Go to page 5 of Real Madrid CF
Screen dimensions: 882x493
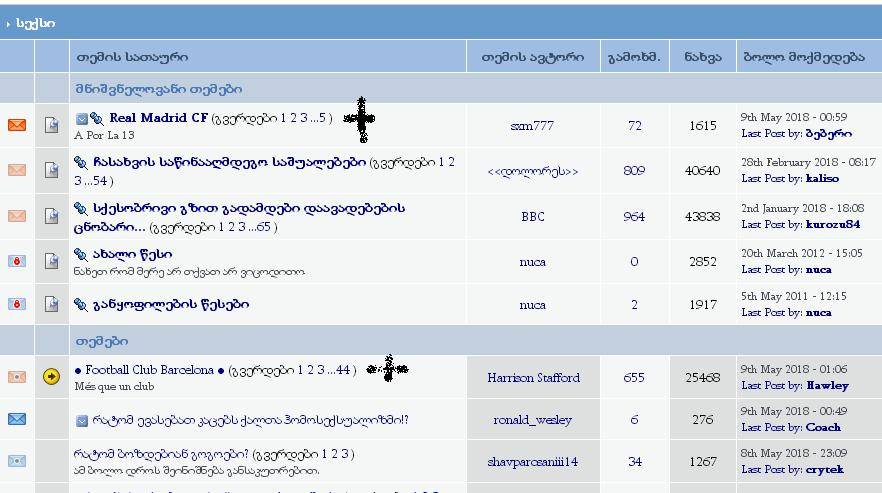coord(322,118)
